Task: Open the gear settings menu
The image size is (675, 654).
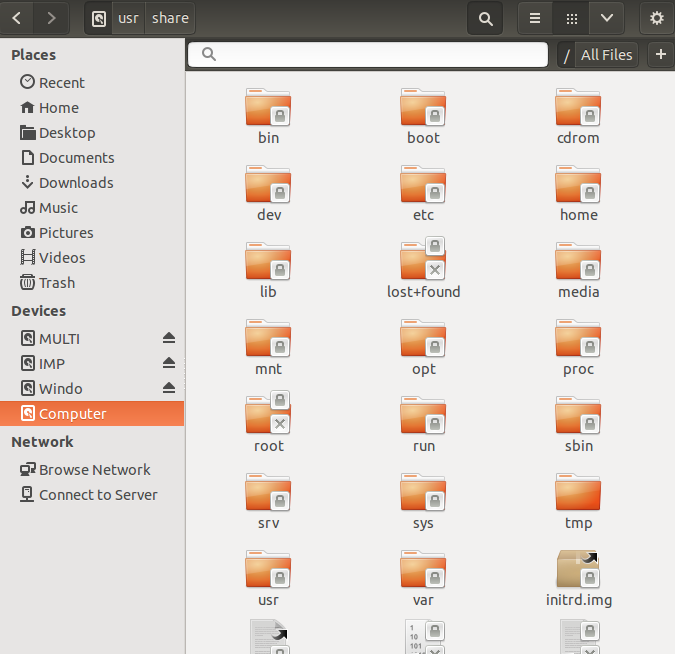Action: tap(656, 18)
